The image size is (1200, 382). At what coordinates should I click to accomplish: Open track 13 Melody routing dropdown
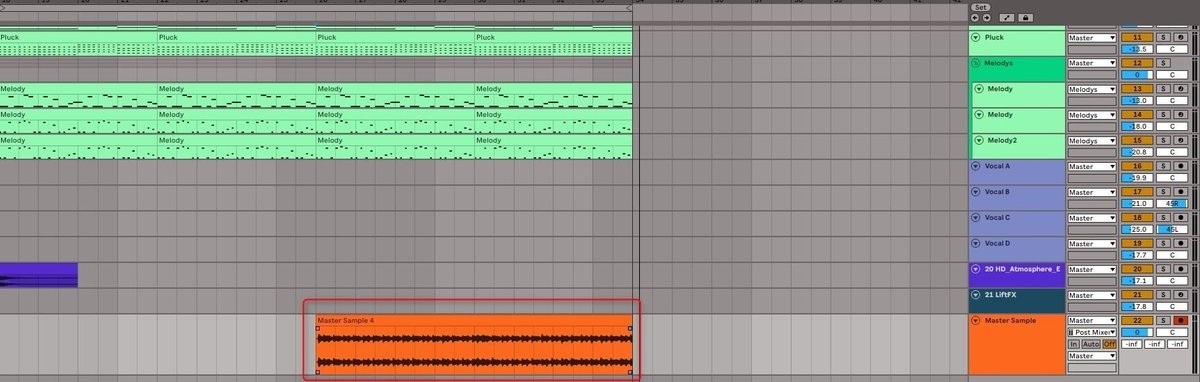1092,89
